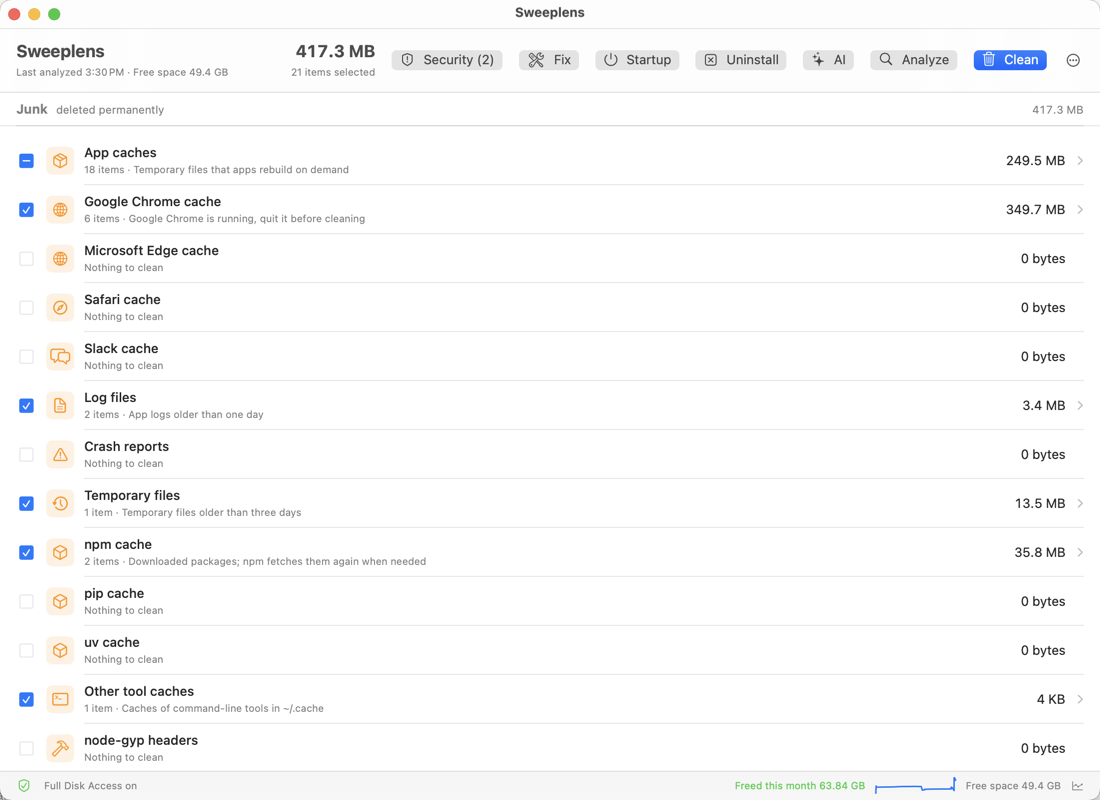Click the node-gyp headers hammer icon
Screen dimensions: 1100x800
[60, 748]
